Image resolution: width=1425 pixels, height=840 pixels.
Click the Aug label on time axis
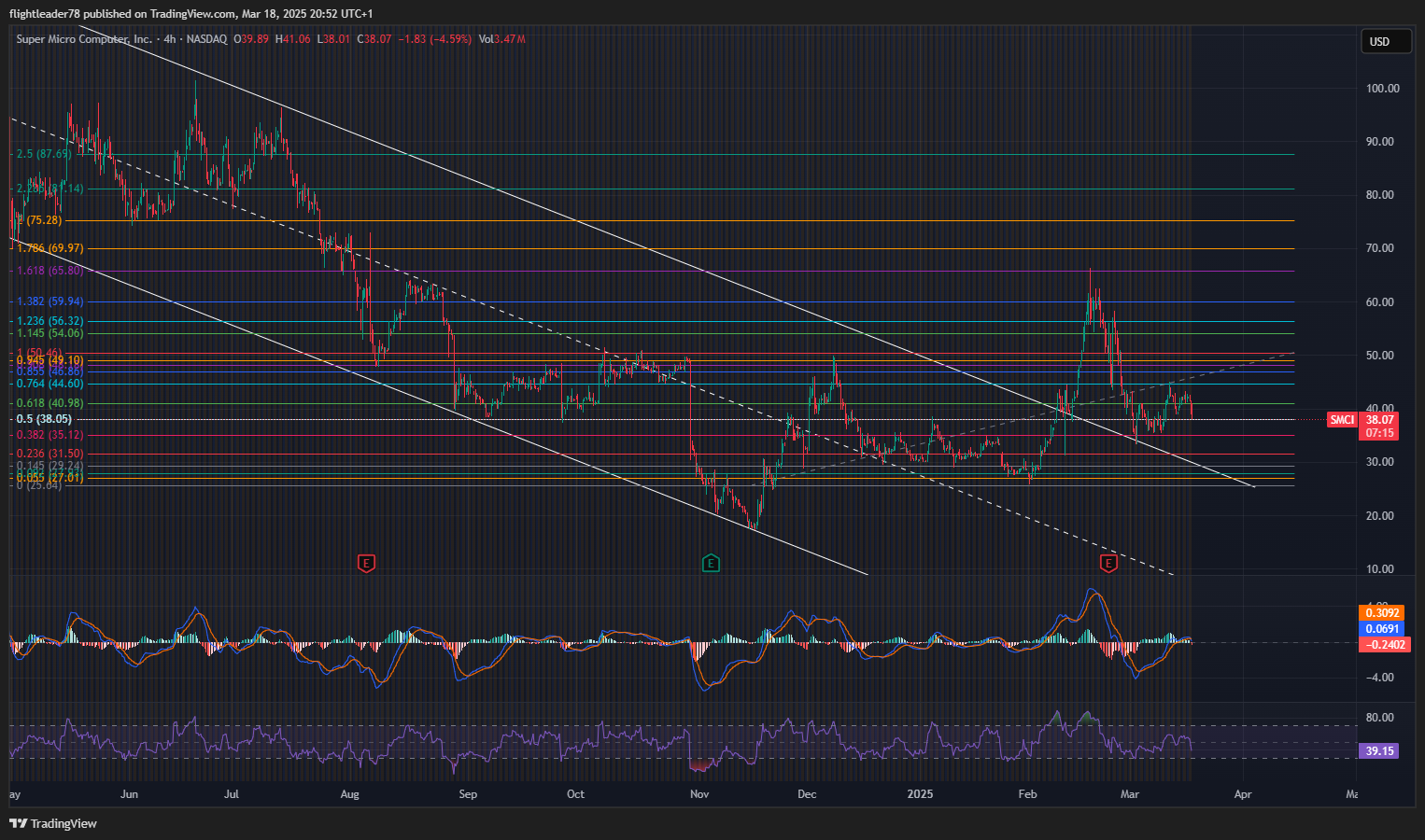(350, 794)
